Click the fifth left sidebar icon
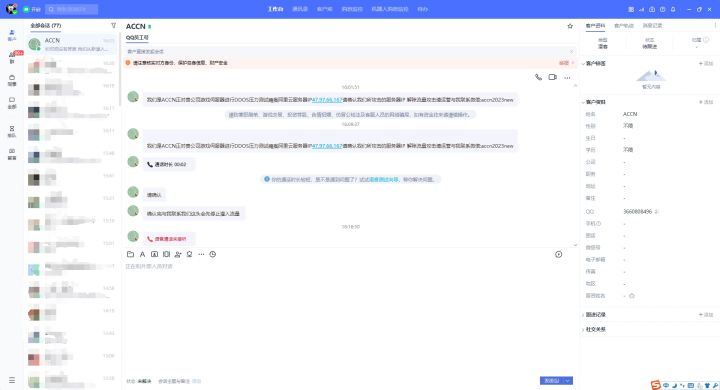This screenshot has height=390, width=720. coord(12,131)
